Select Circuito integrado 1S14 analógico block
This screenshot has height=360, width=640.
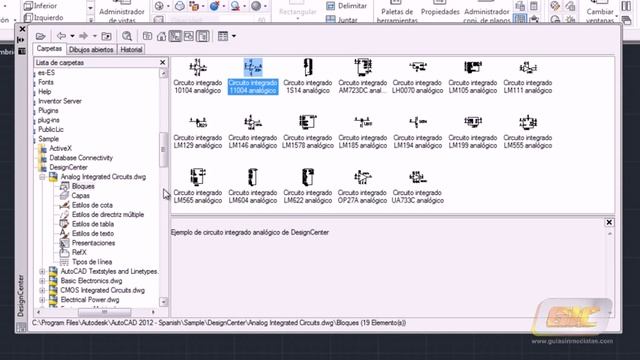[x=308, y=77]
